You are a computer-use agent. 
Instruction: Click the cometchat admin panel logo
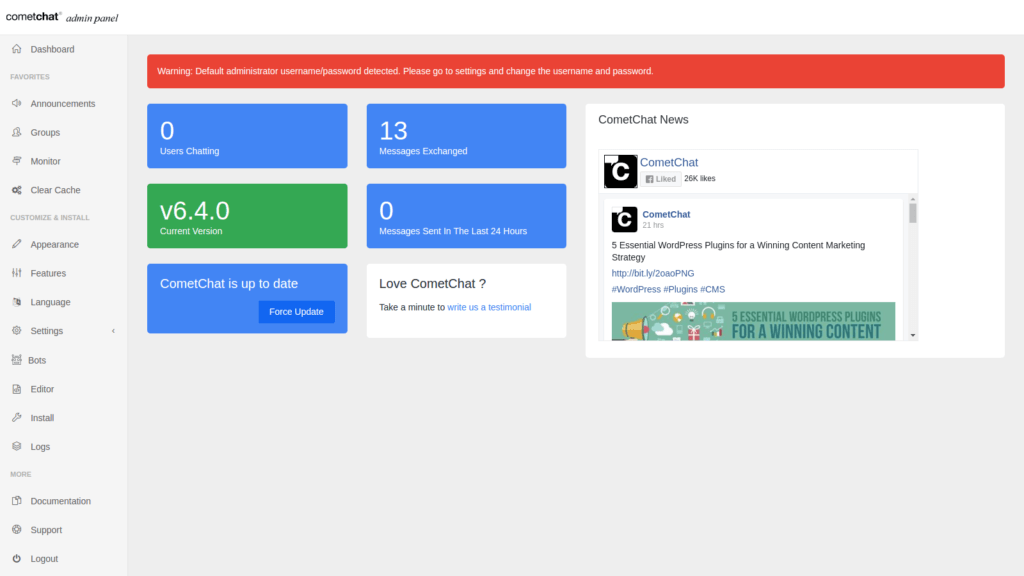click(x=62, y=18)
